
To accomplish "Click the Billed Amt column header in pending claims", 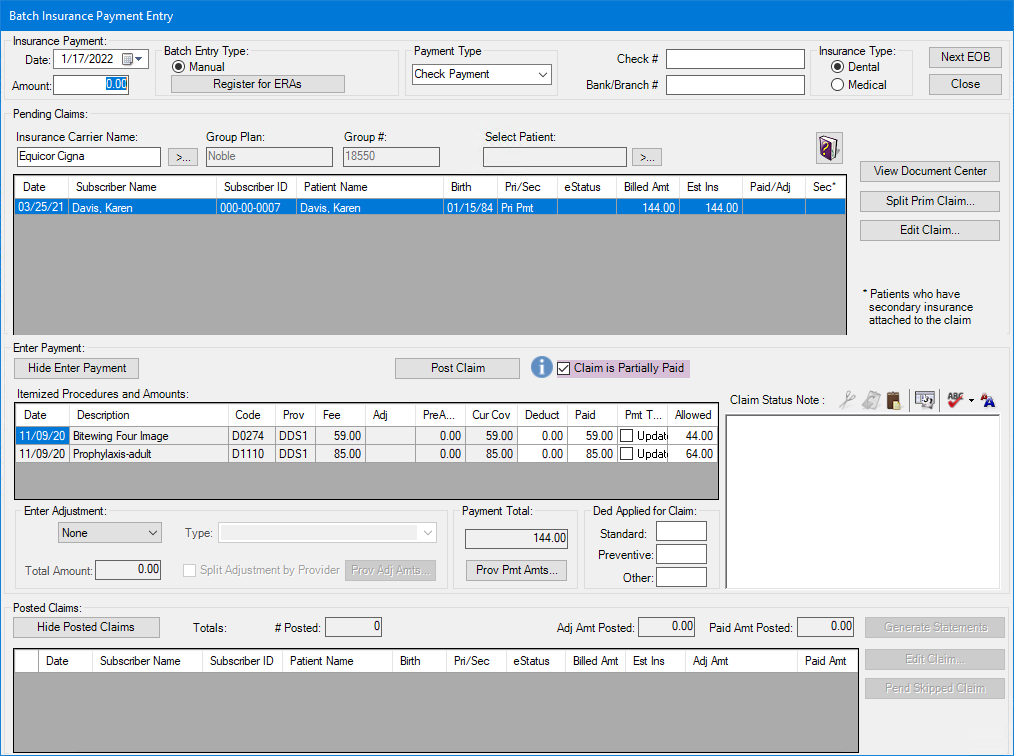I will coord(648,187).
